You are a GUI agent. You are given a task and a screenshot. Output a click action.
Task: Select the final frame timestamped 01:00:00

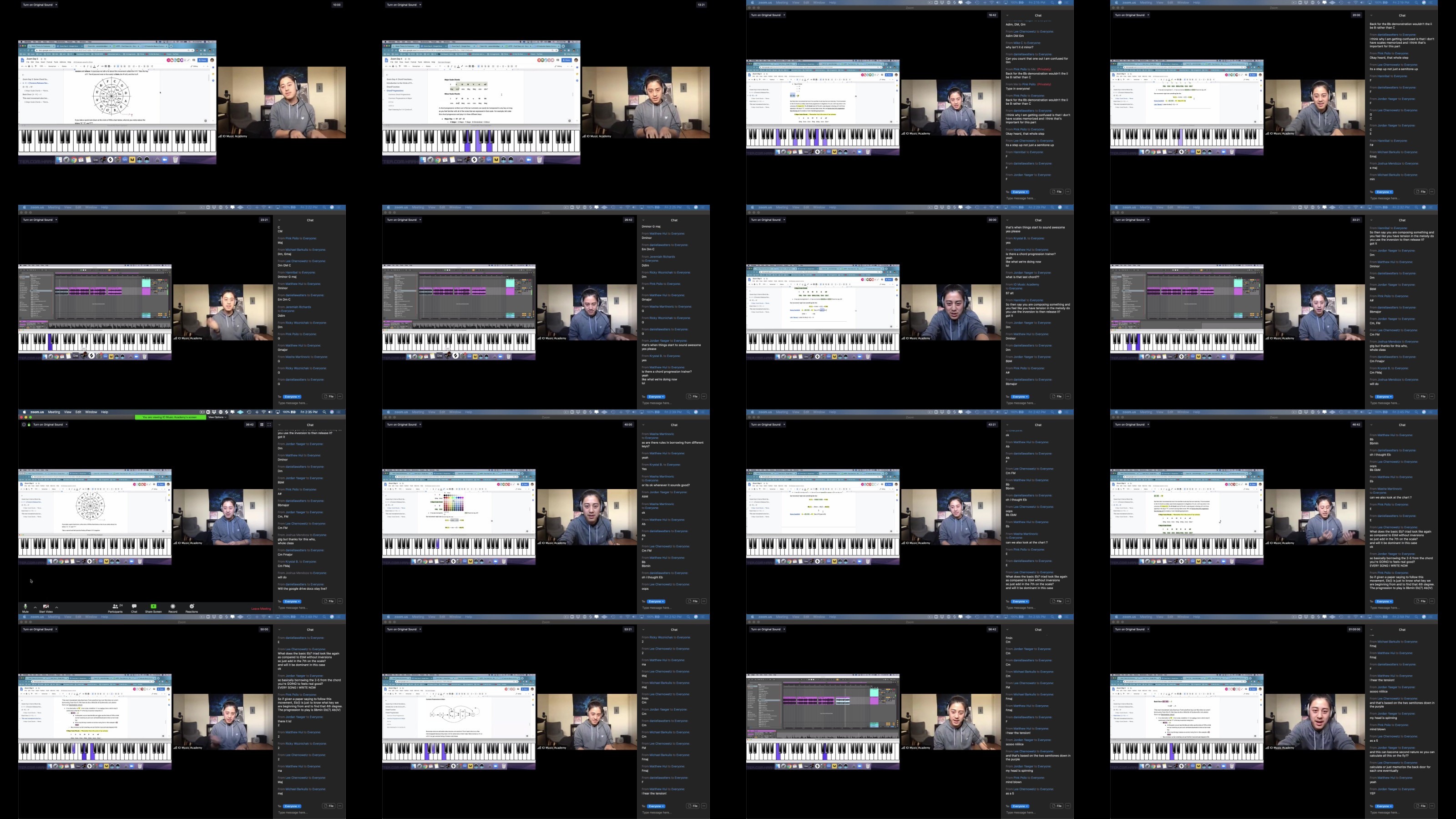(x=1274, y=717)
